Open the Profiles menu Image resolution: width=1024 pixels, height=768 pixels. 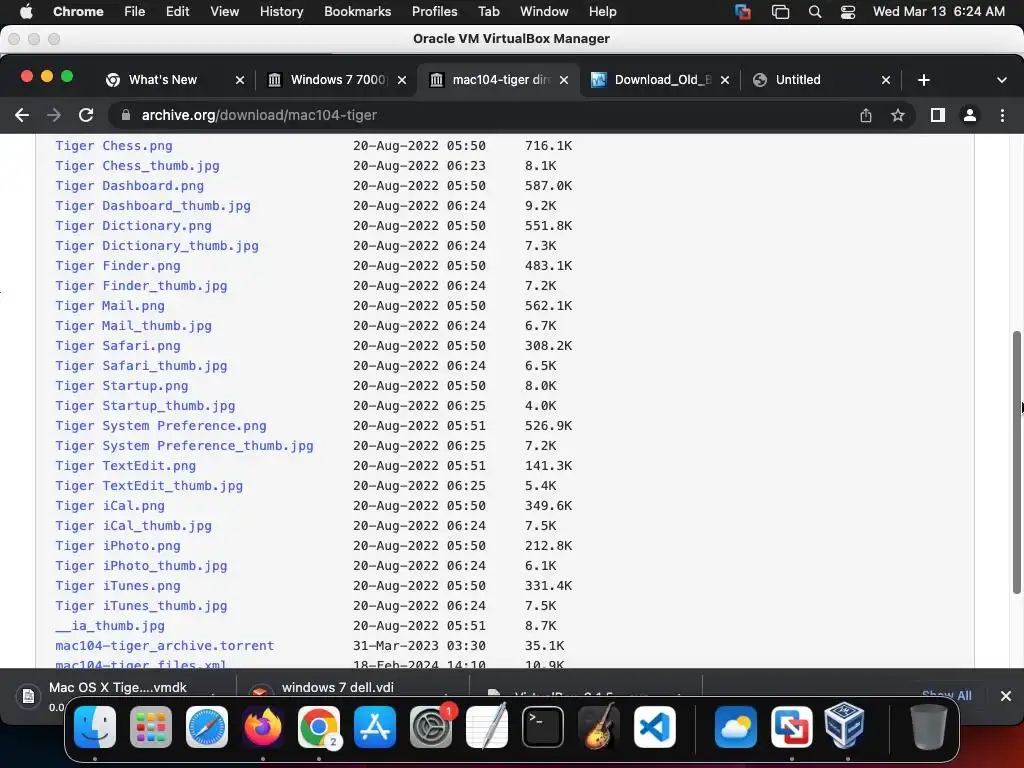tap(434, 12)
